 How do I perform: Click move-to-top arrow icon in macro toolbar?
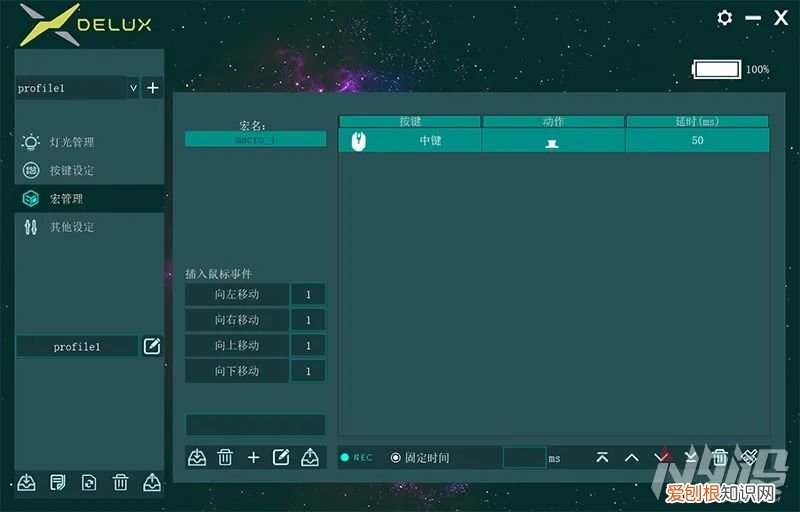[602, 457]
